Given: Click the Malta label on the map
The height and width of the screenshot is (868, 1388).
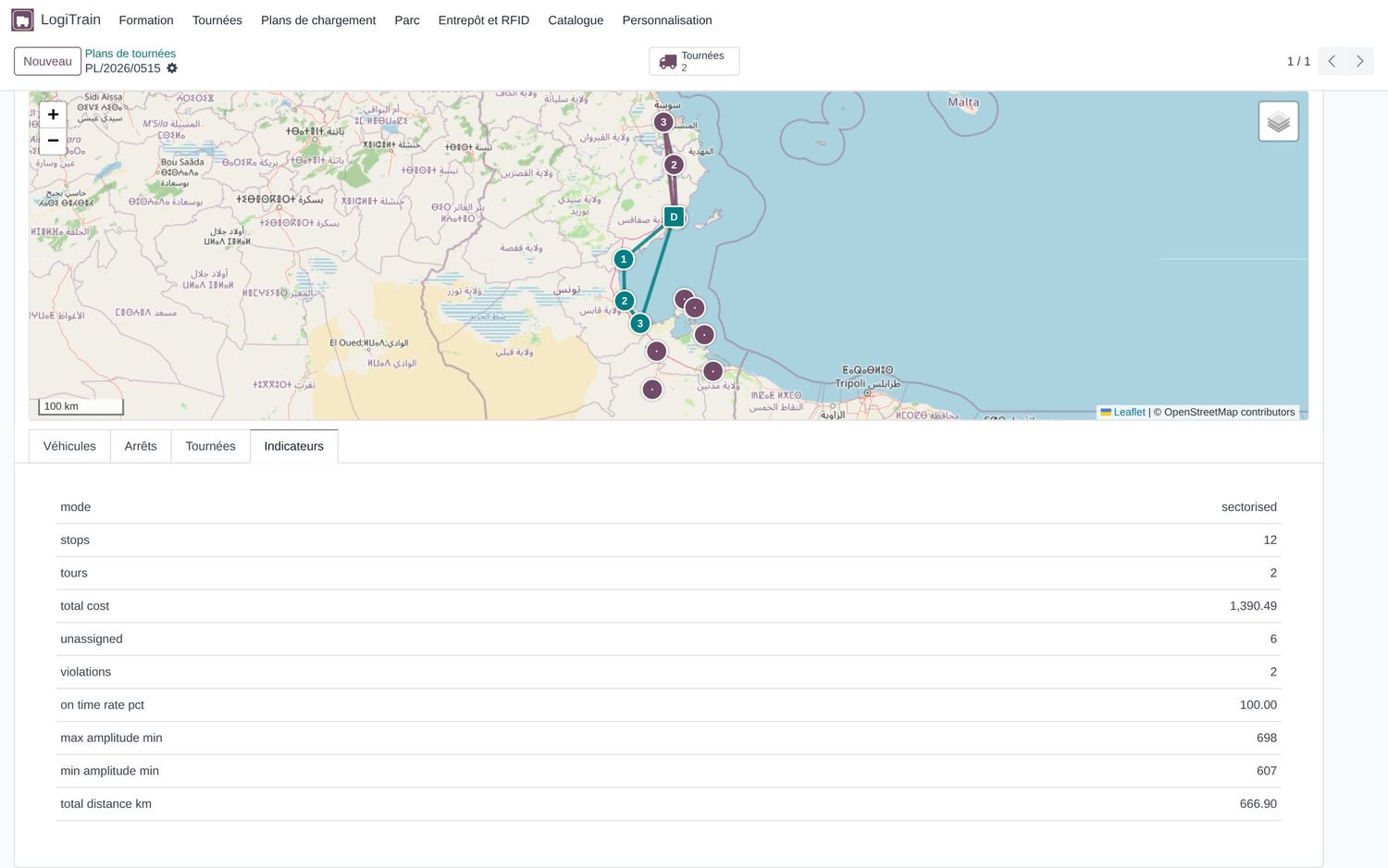Looking at the screenshot, I should point(963,103).
